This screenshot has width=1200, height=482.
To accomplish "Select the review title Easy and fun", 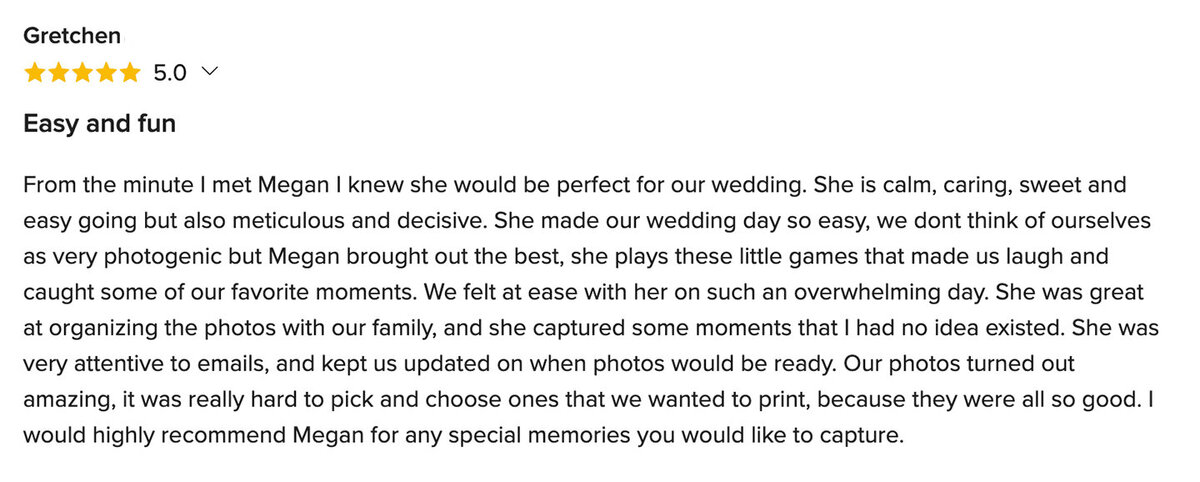I will coord(99,124).
